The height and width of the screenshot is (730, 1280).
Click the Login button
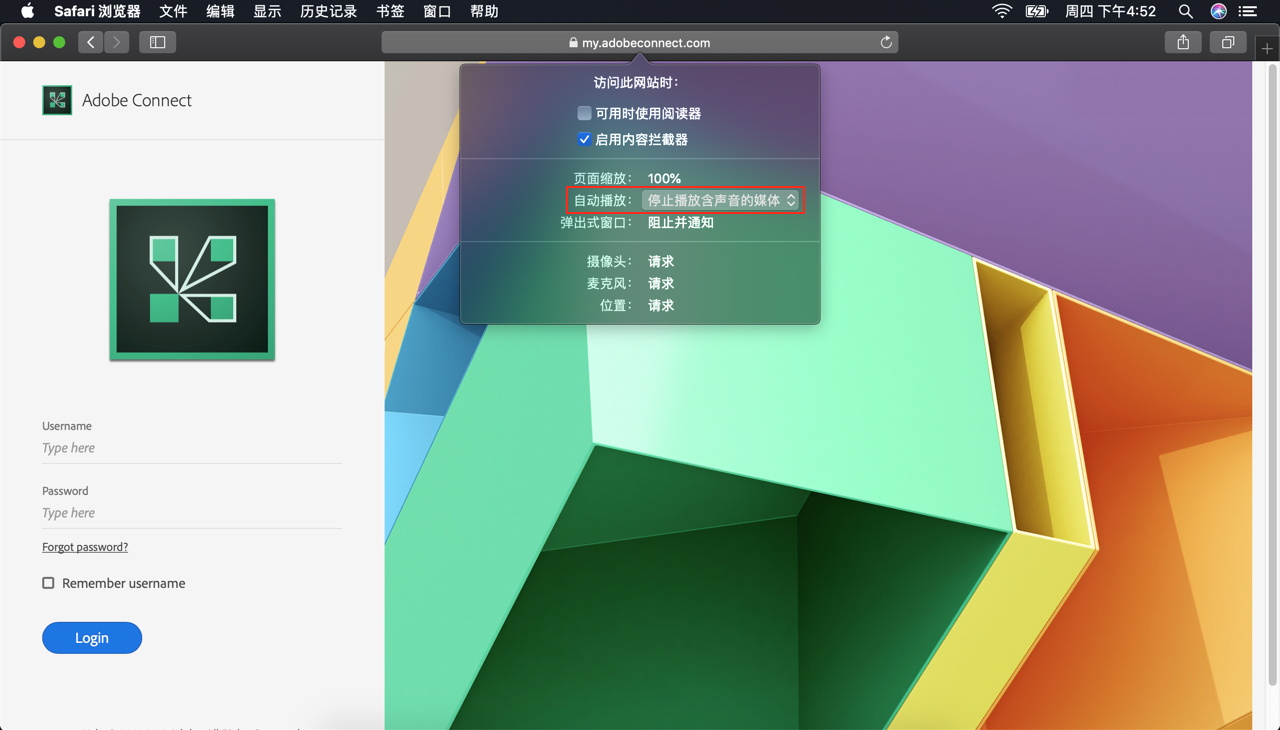92,638
